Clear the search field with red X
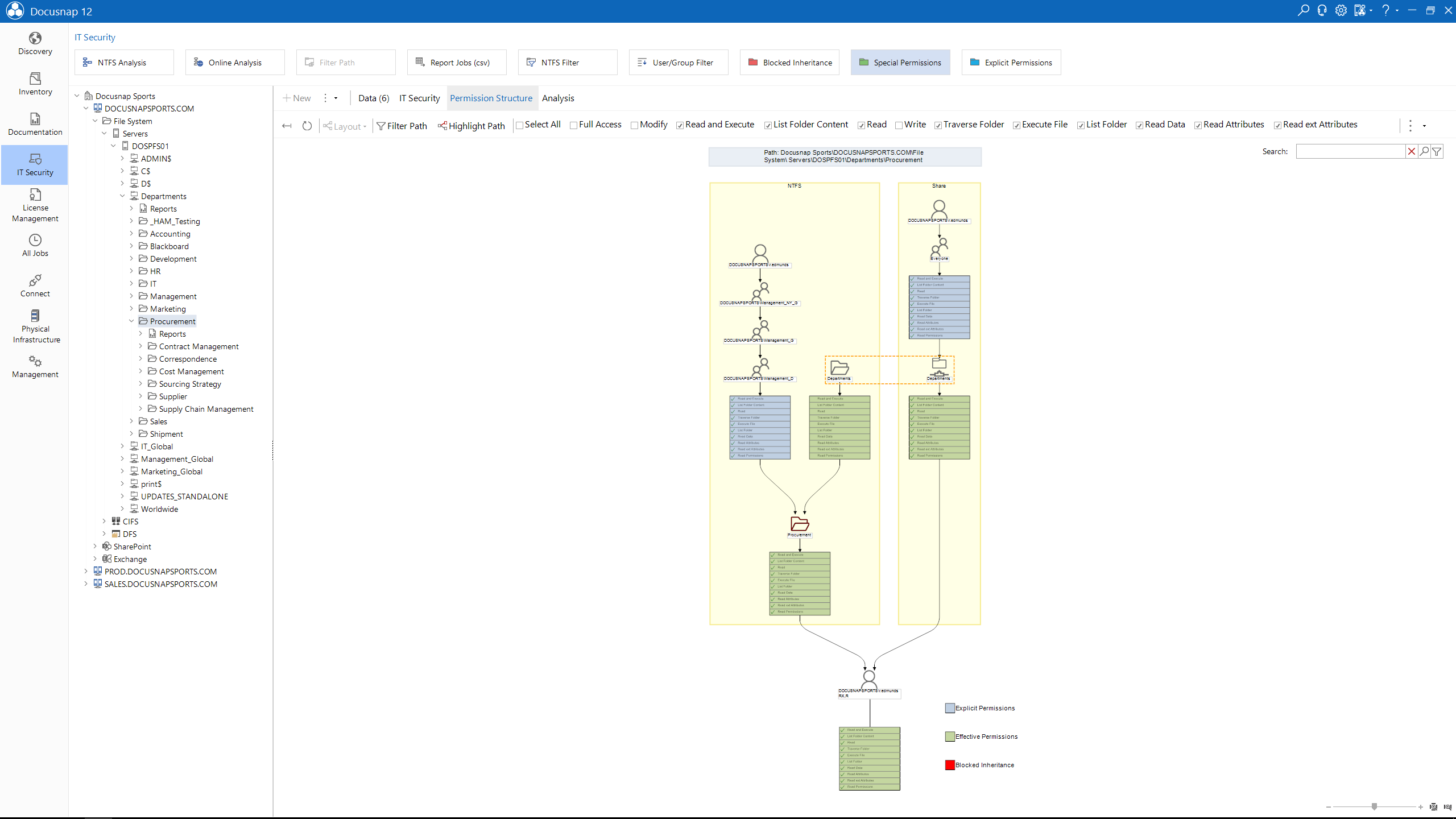The width and height of the screenshot is (1456, 819). tap(1411, 151)
